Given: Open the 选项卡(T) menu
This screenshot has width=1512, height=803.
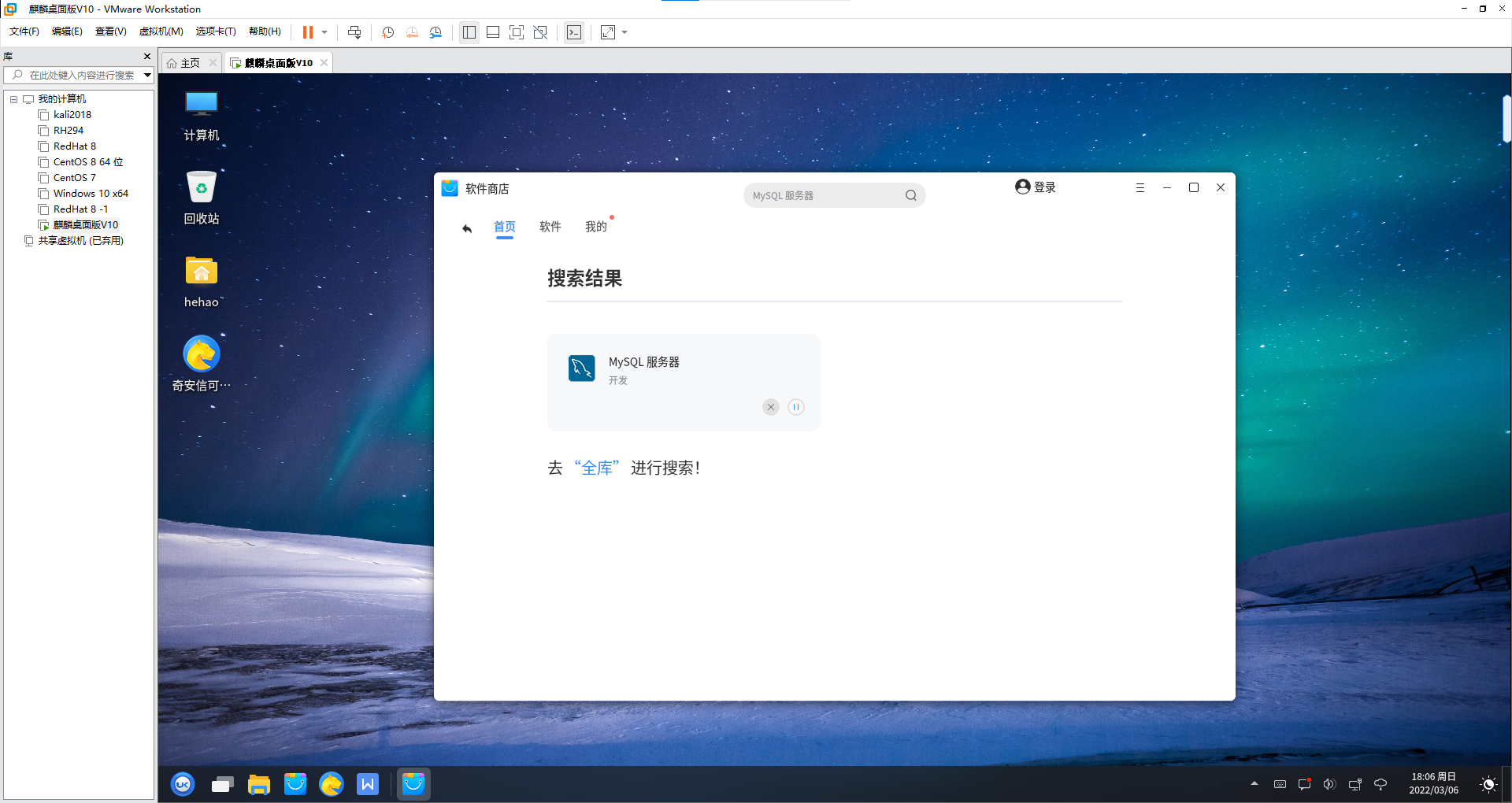Looking at the screenshot, I should pos(216,31).
